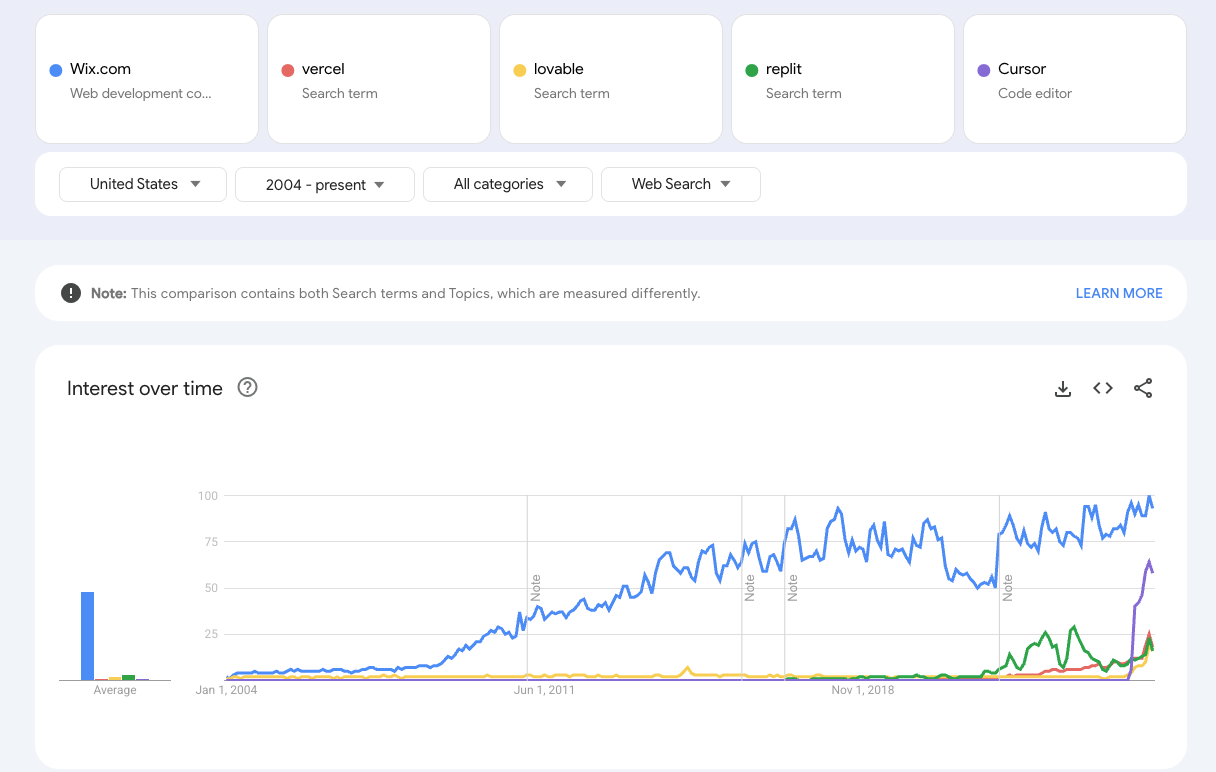Click the yellow lovable color dot

tap(520, 70)
